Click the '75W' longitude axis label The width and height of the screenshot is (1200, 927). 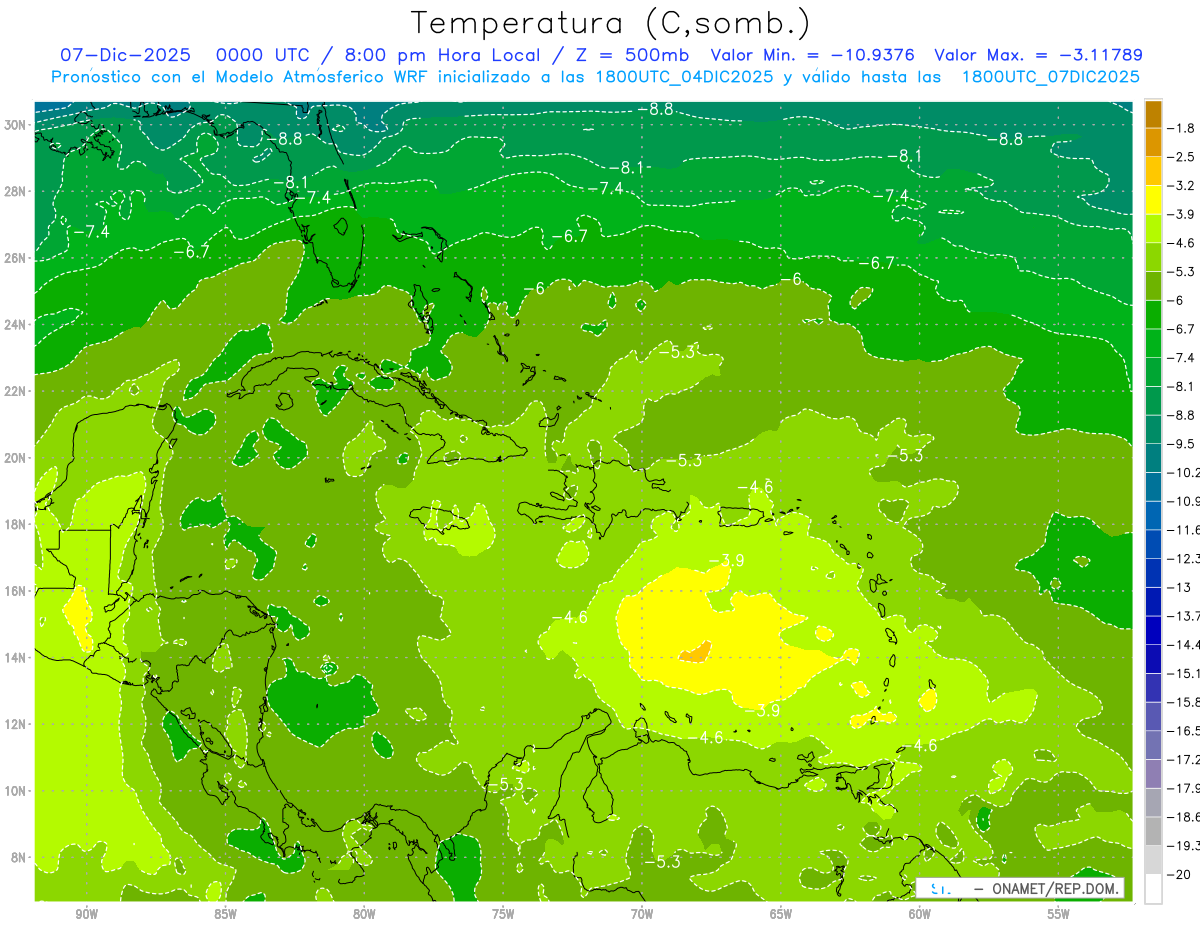[503, 914]
